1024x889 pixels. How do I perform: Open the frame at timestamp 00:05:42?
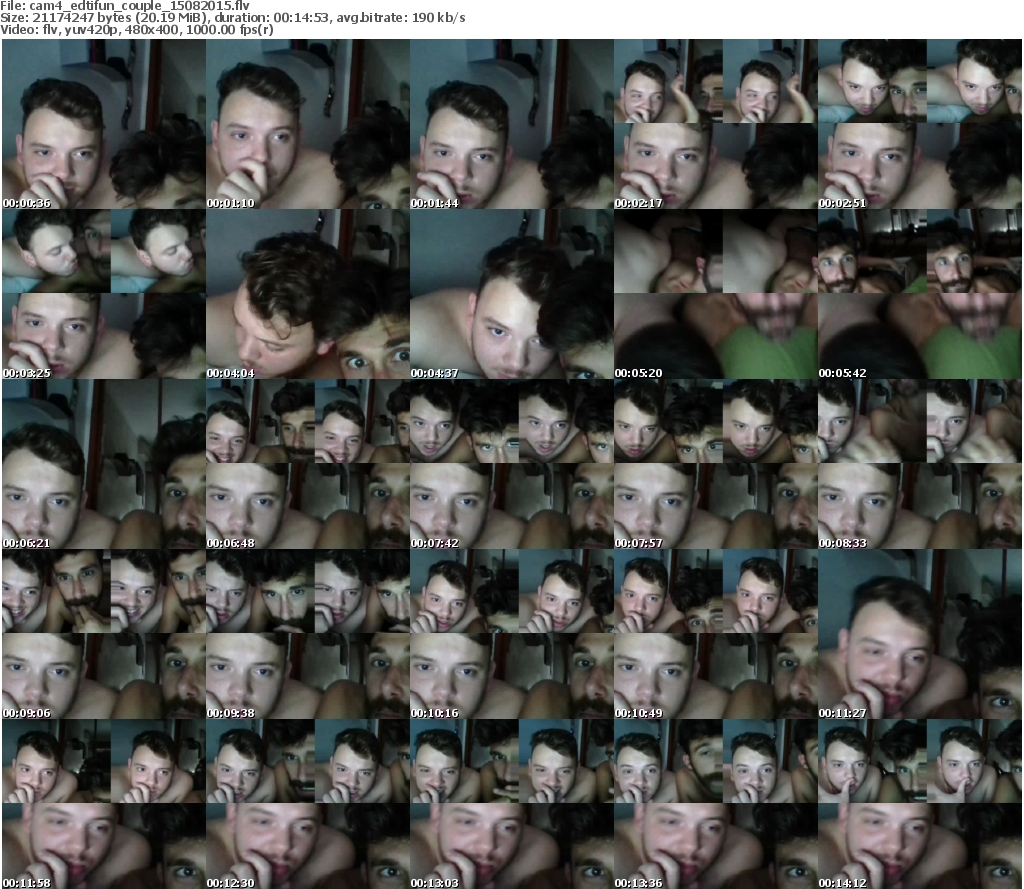[920, 294]
